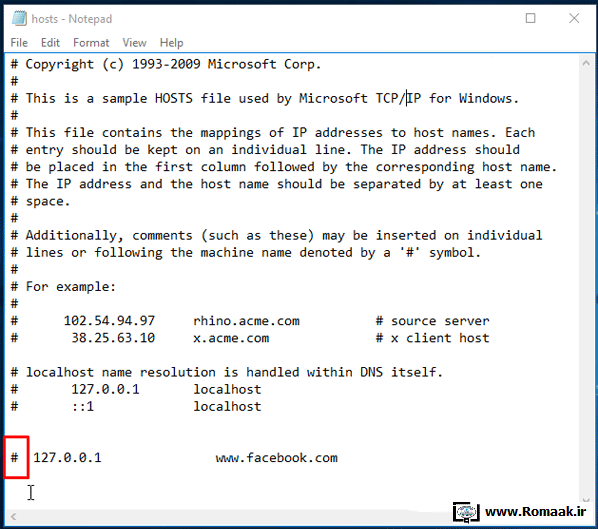Close the Notepad window

pos(574,18)
